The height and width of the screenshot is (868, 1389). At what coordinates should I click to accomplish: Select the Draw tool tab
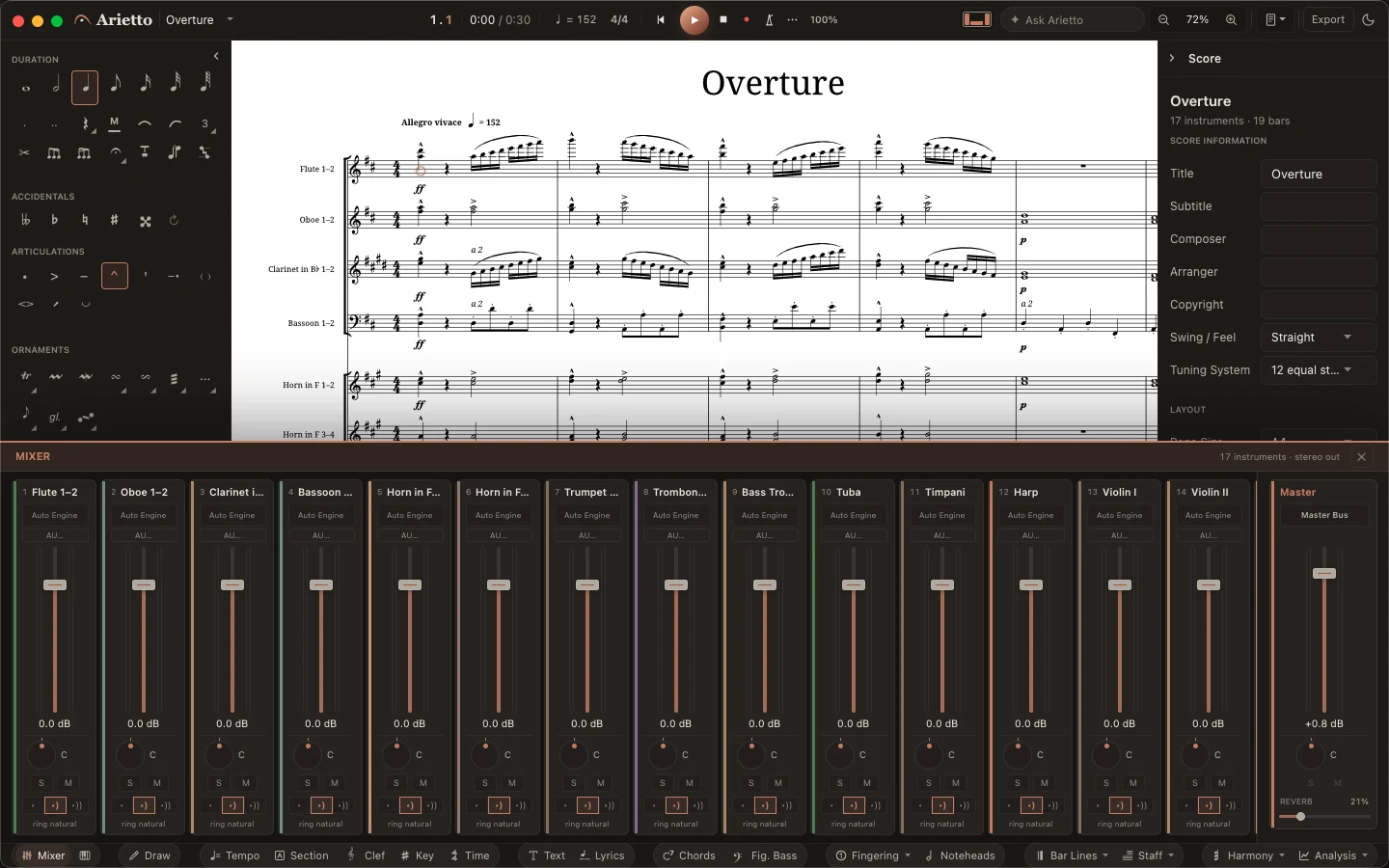point(149,855)
